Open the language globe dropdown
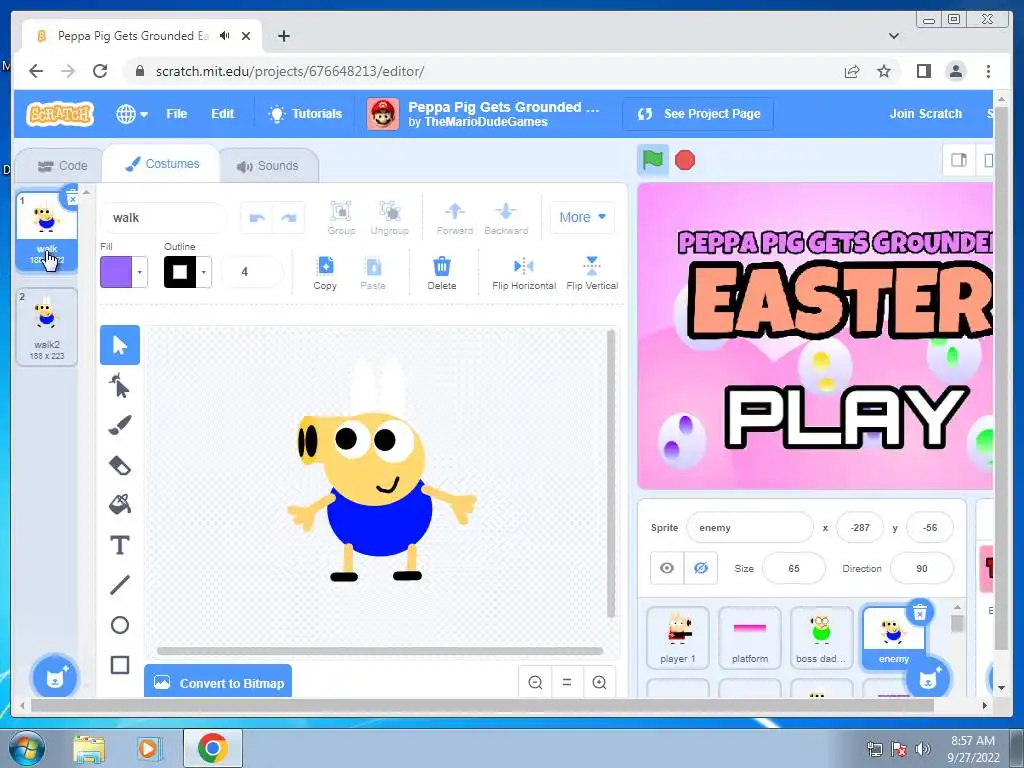This screenshot has width=1024, height=768. [x=131, y=114]
